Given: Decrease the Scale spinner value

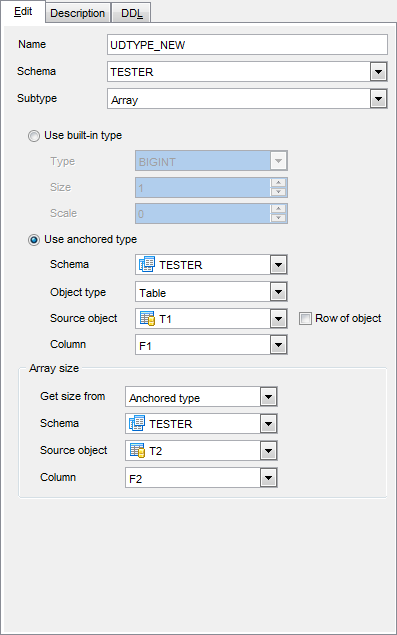Looking at the screenshot, I should 278,218.
